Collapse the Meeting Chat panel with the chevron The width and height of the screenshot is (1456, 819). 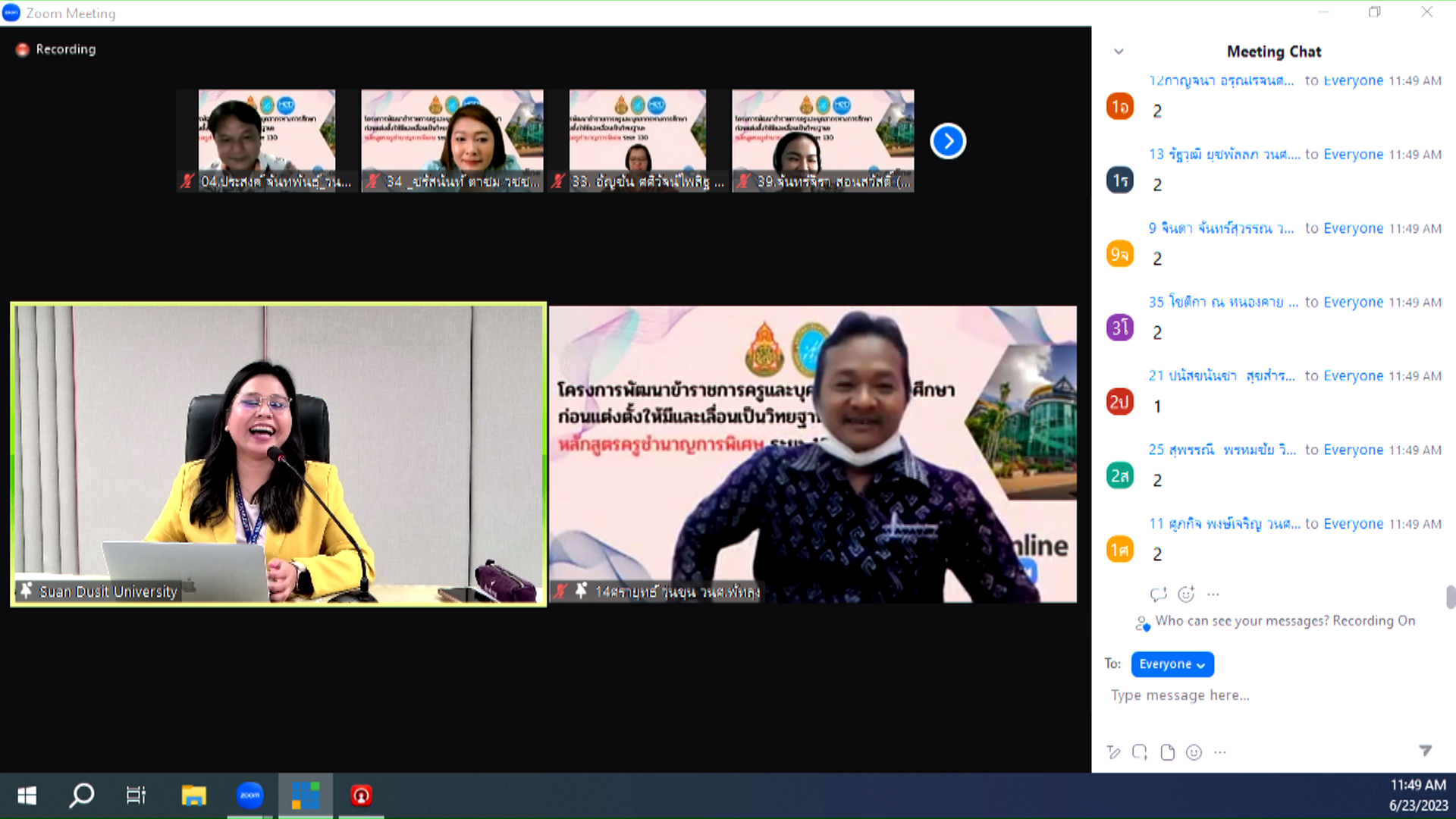pos(1119,52)
